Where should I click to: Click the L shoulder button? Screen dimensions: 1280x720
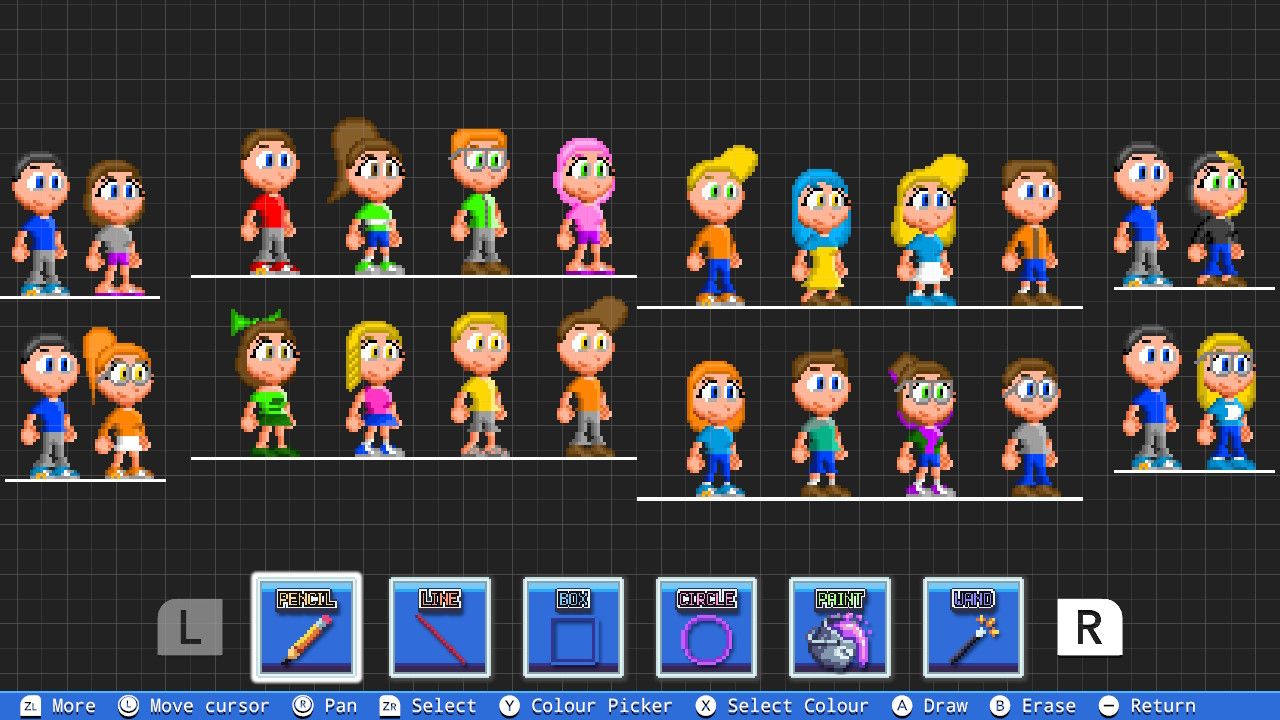190,626
